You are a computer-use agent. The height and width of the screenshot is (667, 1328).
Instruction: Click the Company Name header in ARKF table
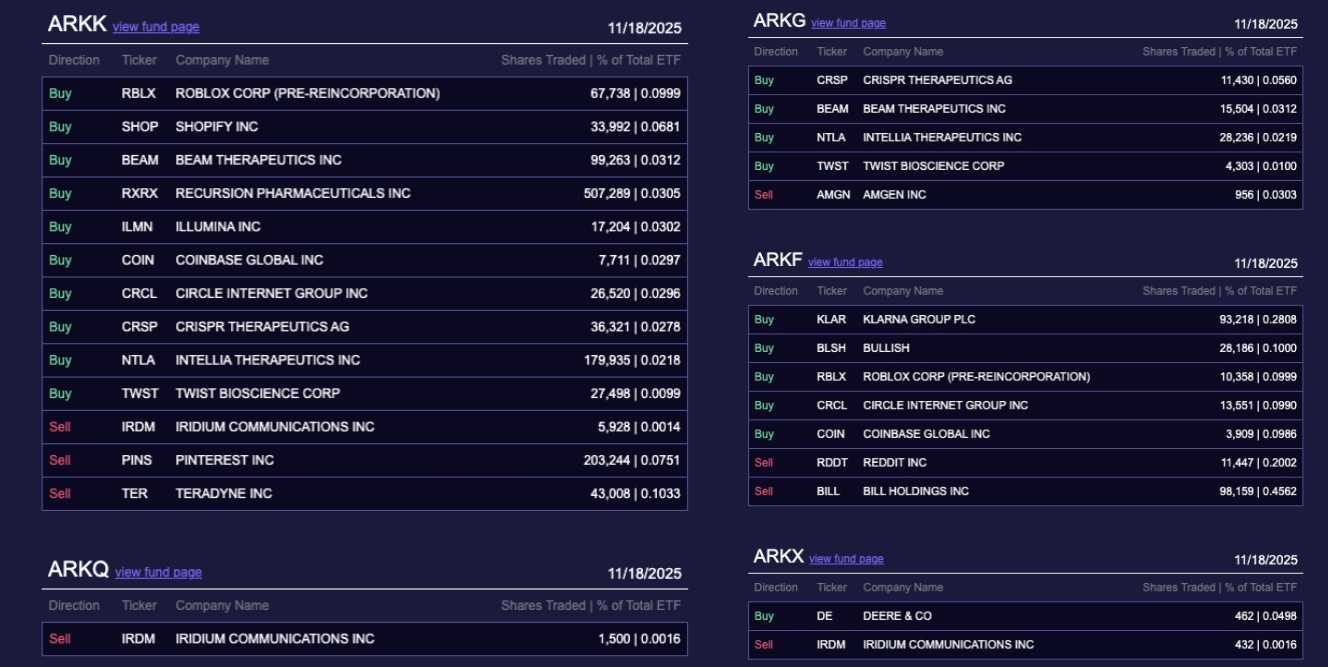(x=902, y=291)
